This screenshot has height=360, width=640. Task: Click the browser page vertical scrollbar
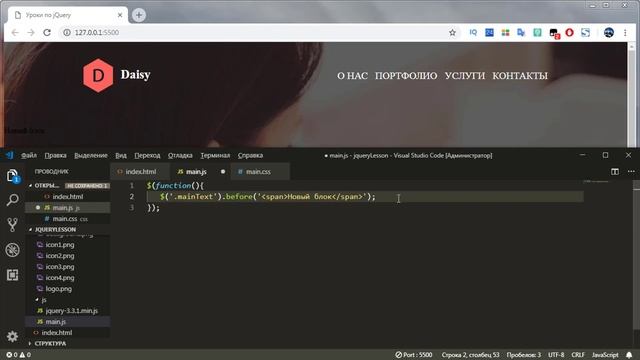click(x=631, y=94)
